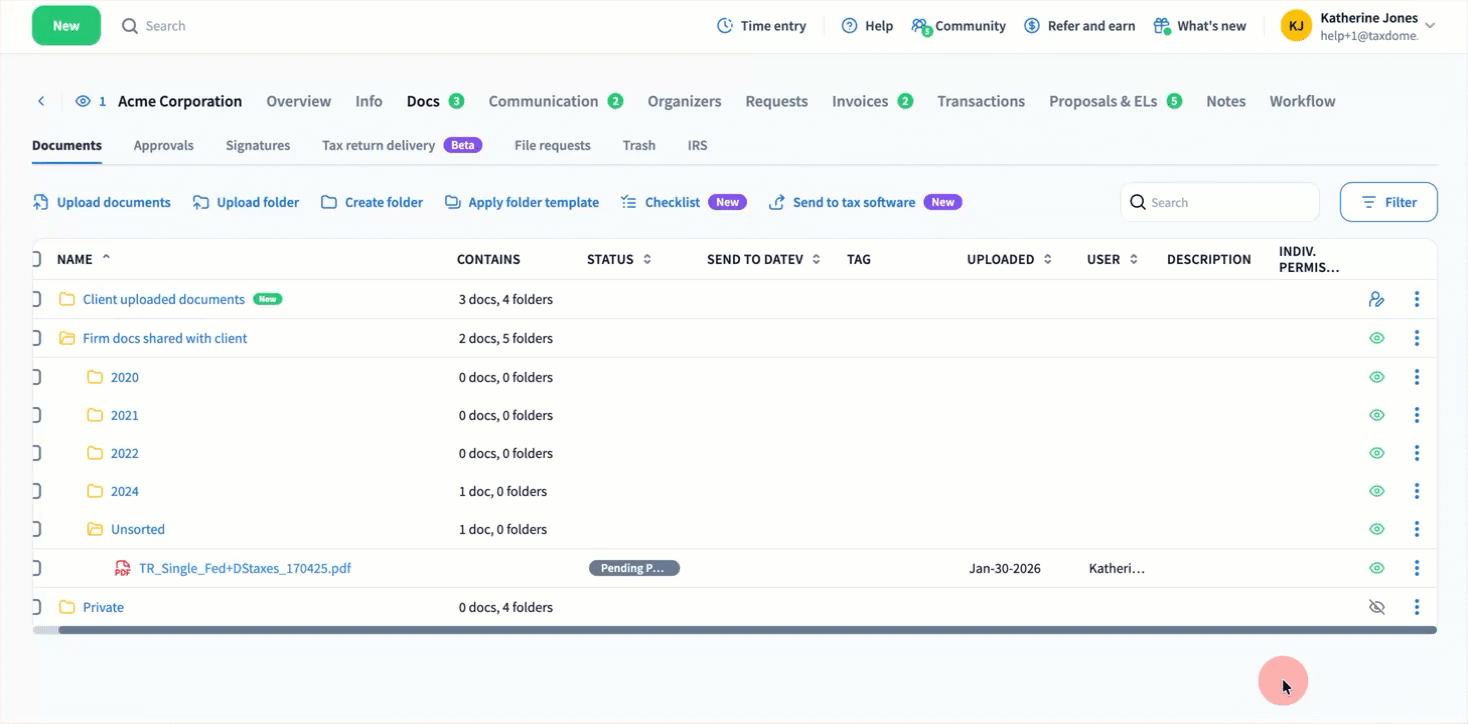Open the Community people icon
The height and width of the screenshot is (724, 1468).
pyautogui.click(x=921, y=26)
